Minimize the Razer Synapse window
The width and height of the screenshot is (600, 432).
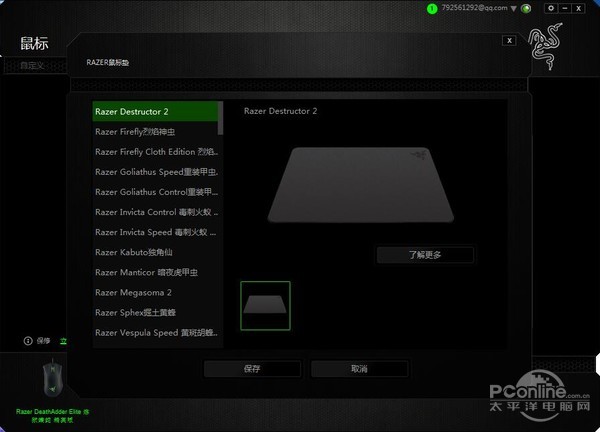click(x=565, y=8)
